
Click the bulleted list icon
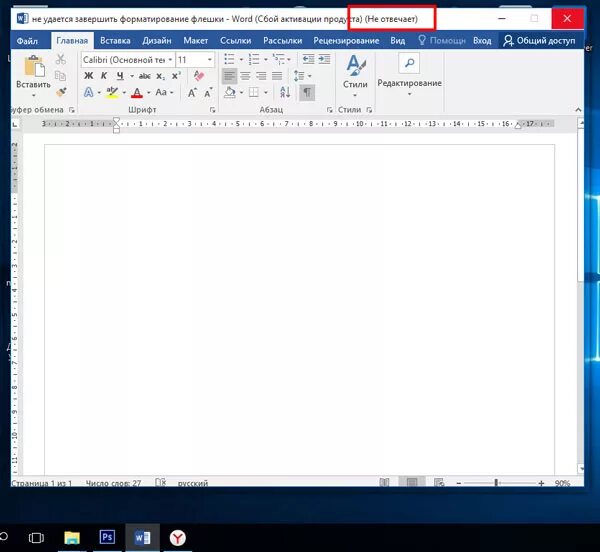tap(229, 59)
